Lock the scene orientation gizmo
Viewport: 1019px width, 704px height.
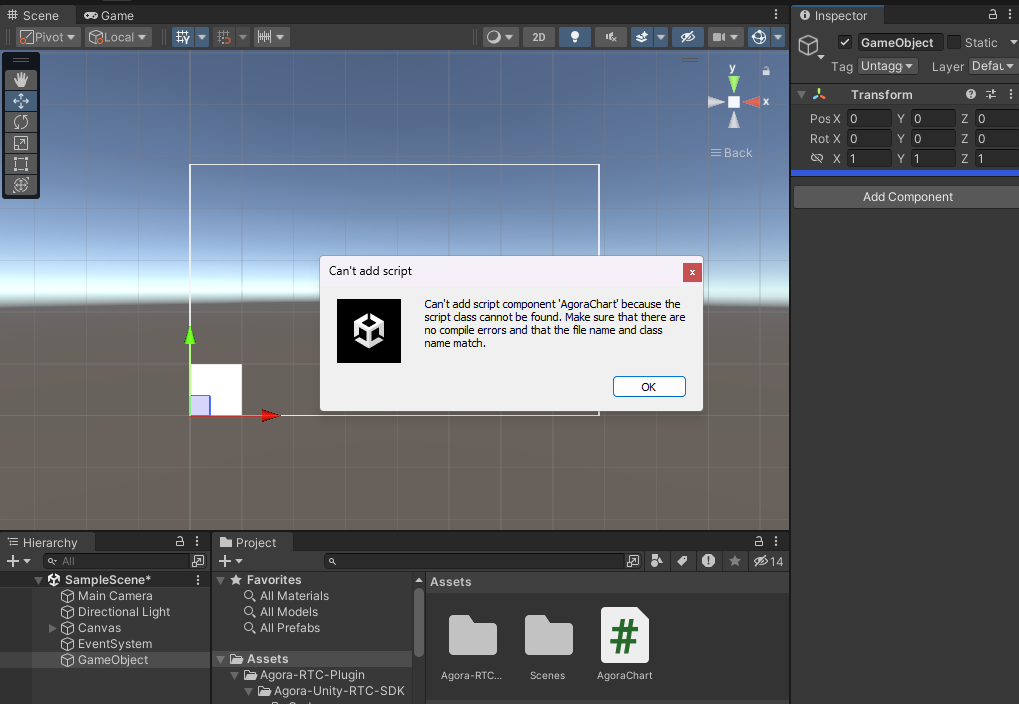pyautogui.click(x=766, y=71)
